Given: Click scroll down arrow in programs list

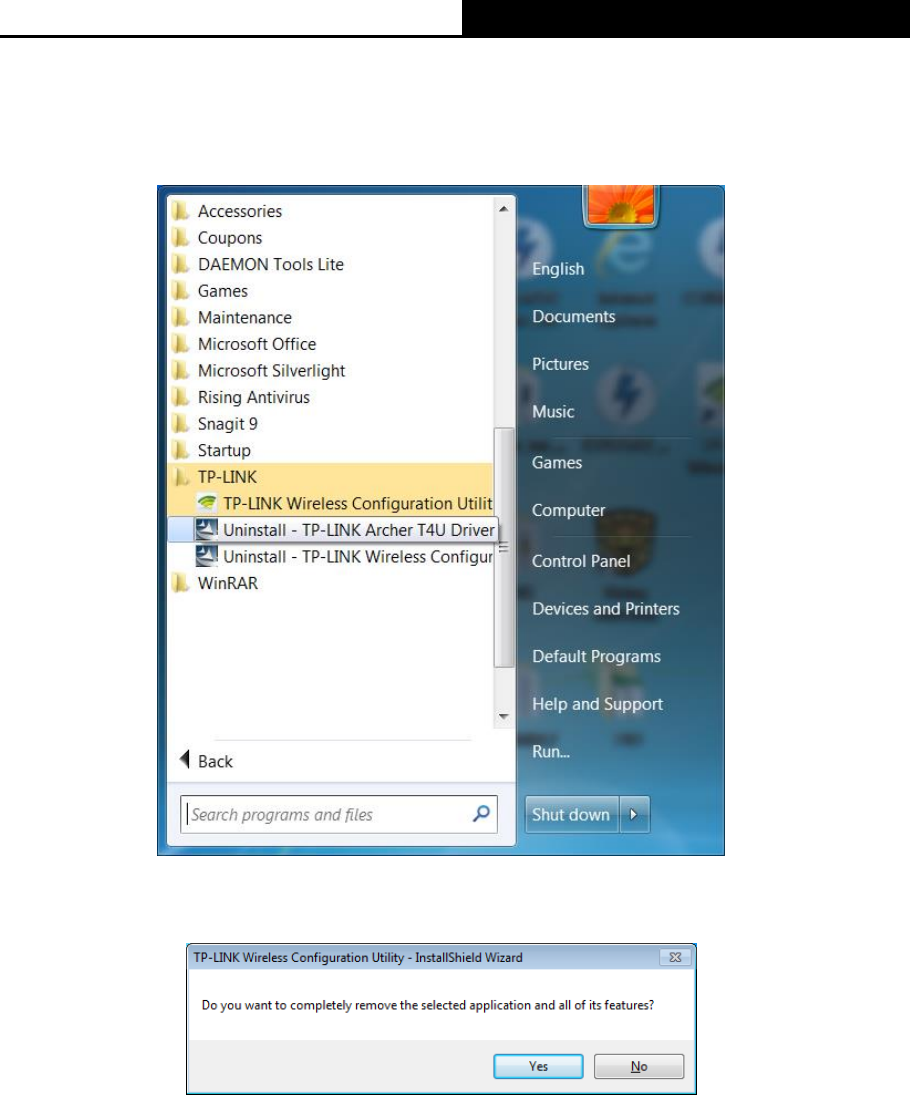Looking at the screenshot, I should click(x=504, y=717).
